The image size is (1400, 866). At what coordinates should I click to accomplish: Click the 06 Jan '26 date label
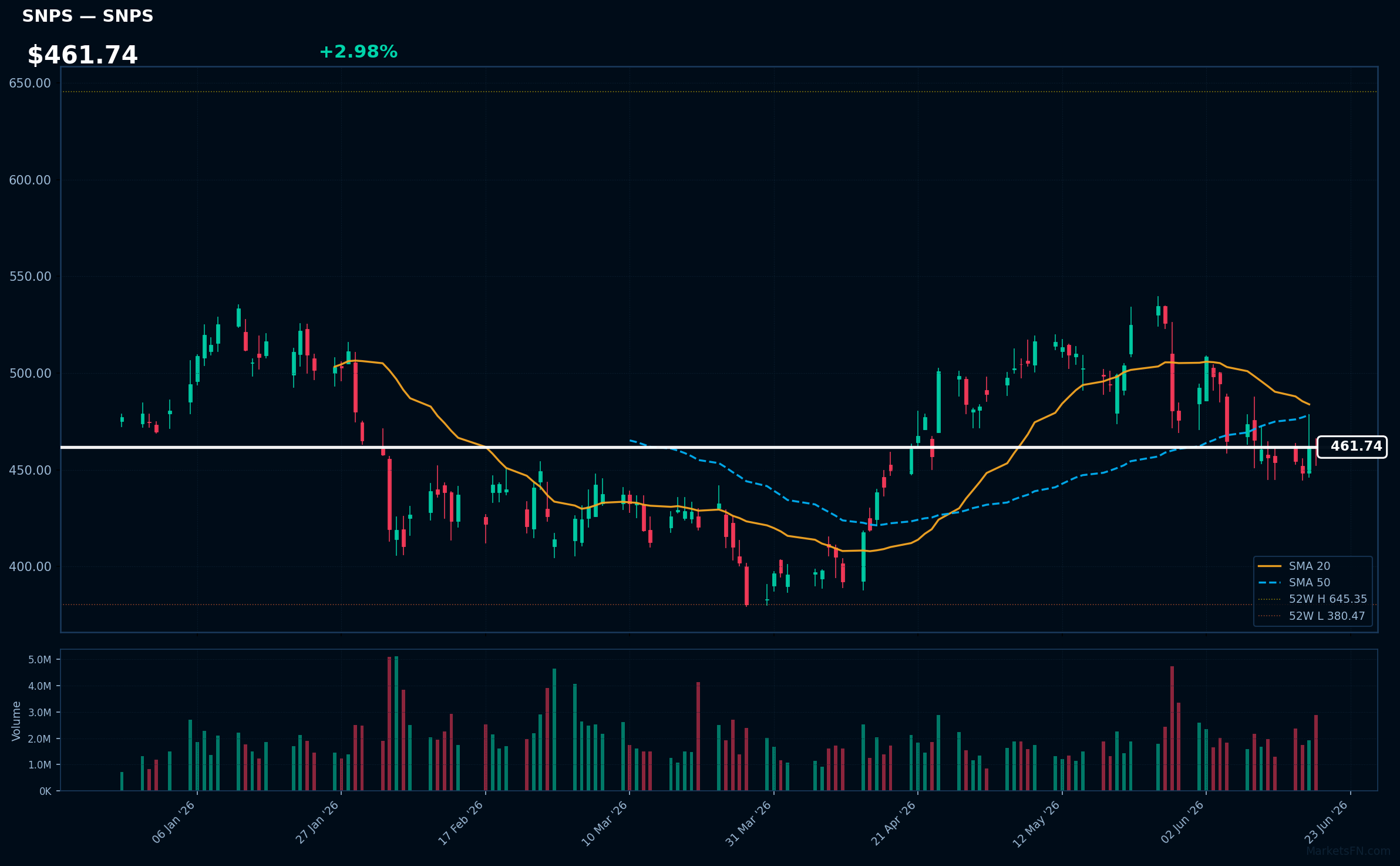pyautogui.click(x=174, y=823)
